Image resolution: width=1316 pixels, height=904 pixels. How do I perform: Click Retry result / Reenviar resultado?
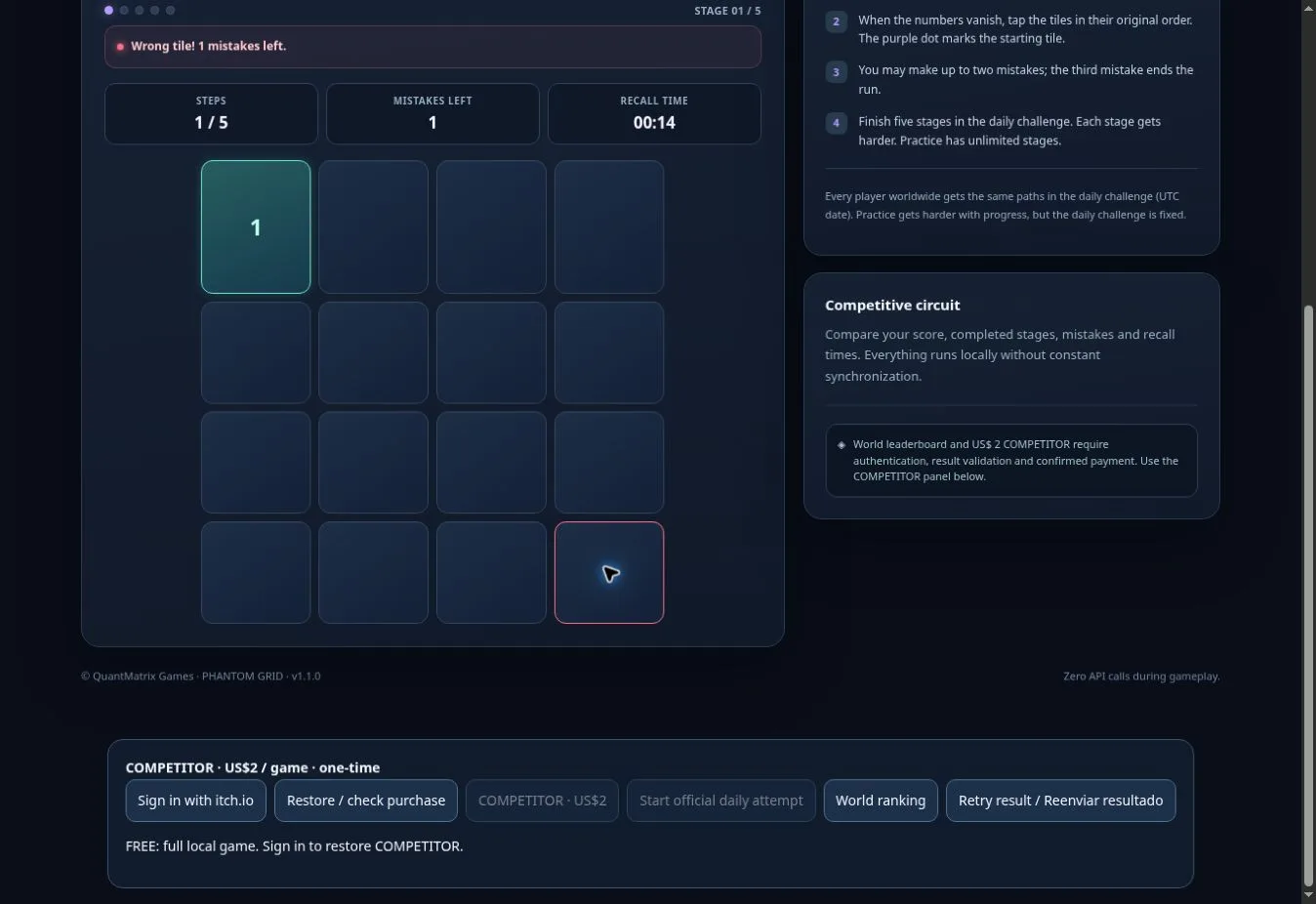(1060, 801)
